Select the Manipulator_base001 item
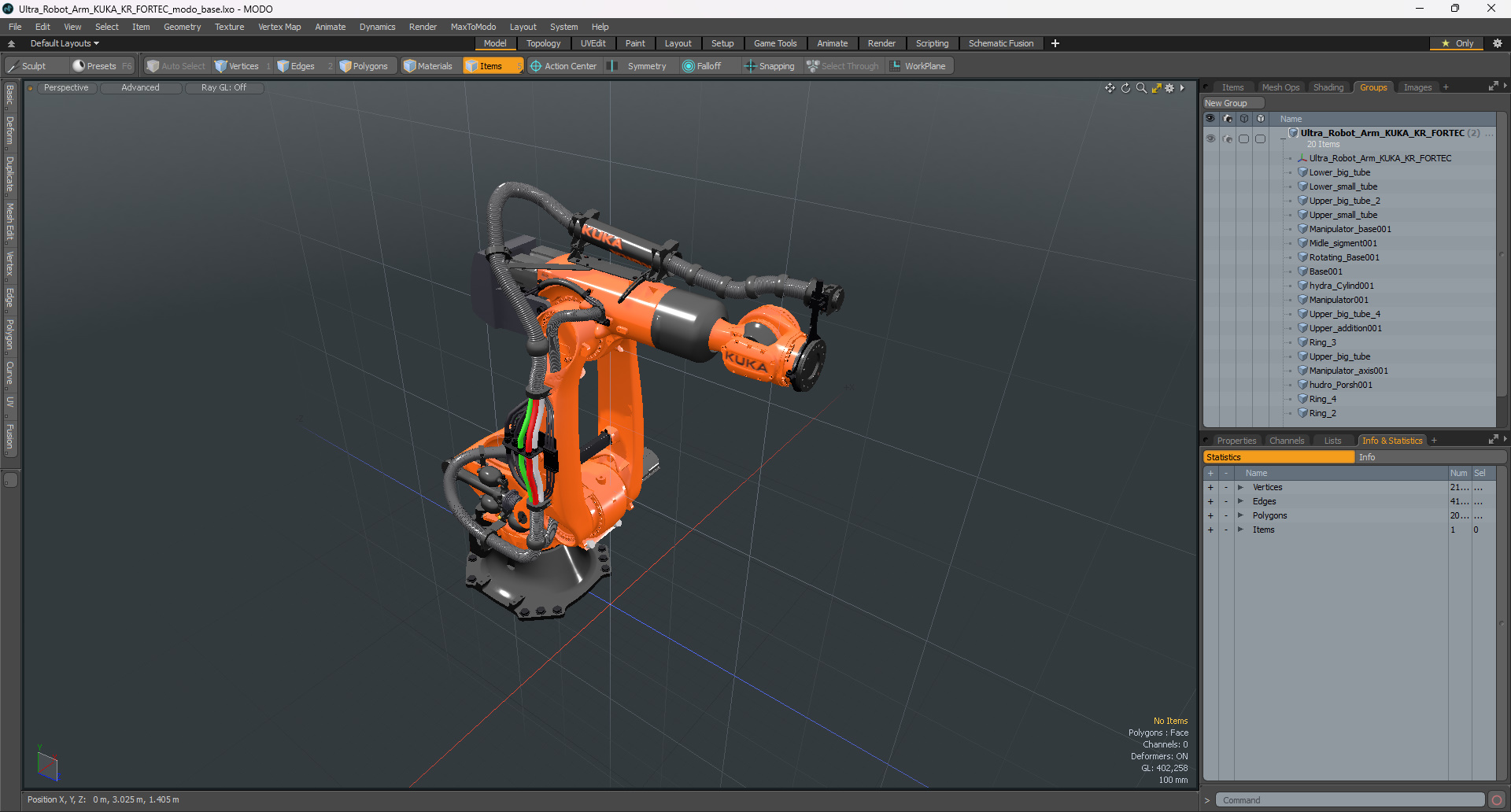 [x=1350, y=229]
